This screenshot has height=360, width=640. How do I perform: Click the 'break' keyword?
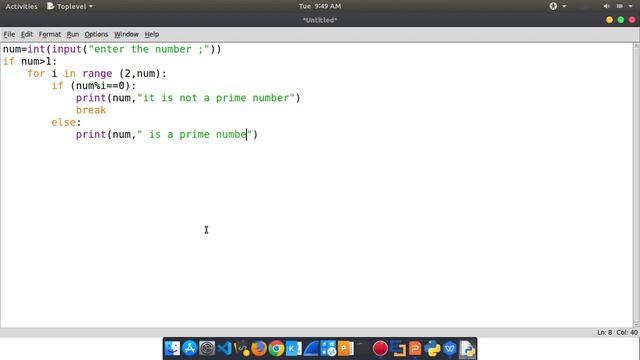click(91, 110)
